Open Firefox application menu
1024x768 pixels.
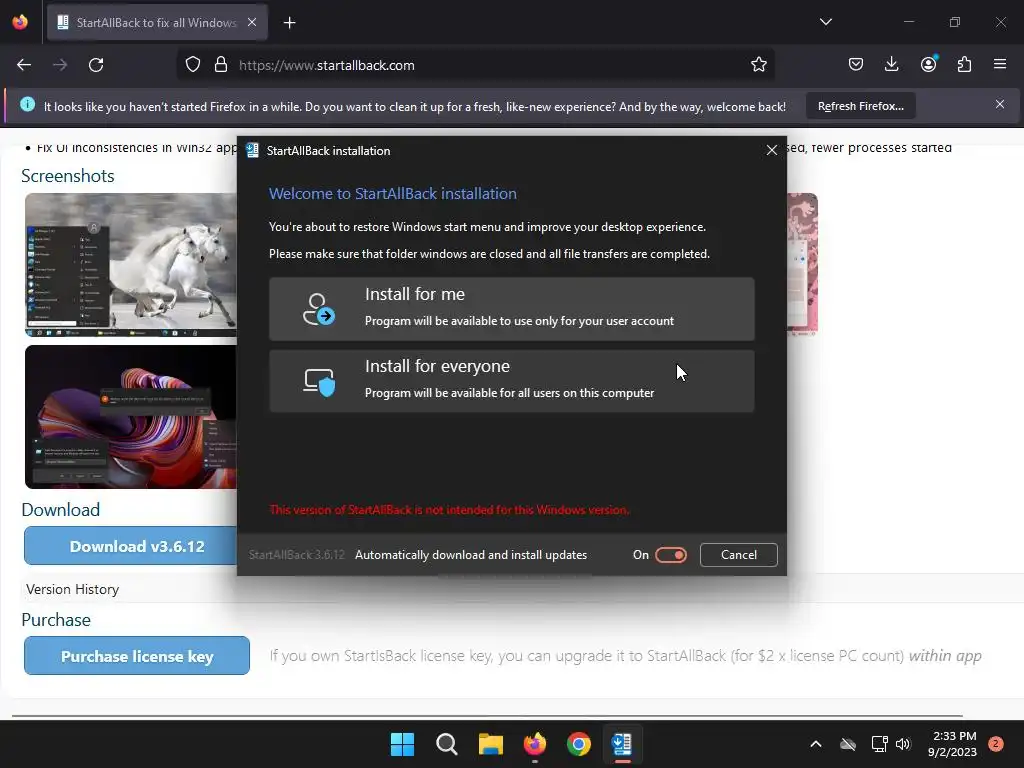pyautogui.click(x=1000, y=64)
